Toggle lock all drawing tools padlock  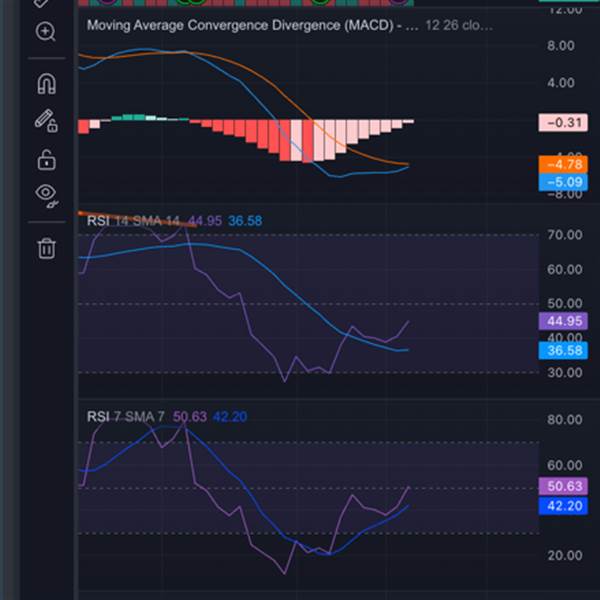point(46,159)
